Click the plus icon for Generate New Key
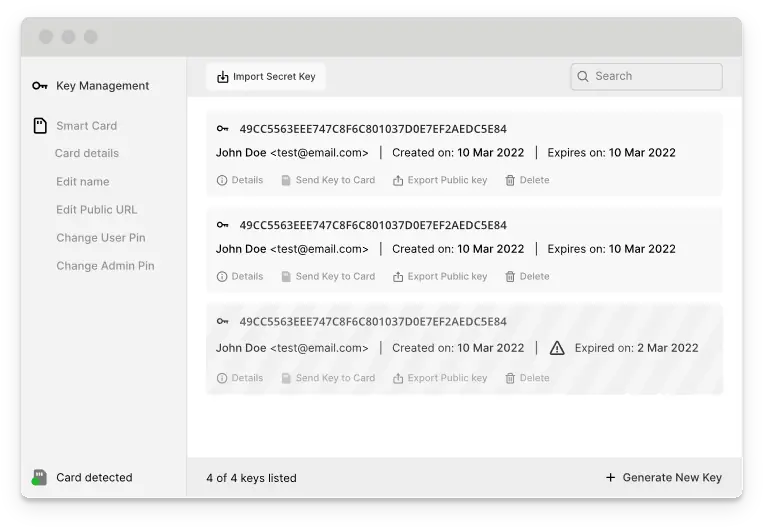Image resolution: width=763 pixels, height=527 pixels. click(610, 478)
